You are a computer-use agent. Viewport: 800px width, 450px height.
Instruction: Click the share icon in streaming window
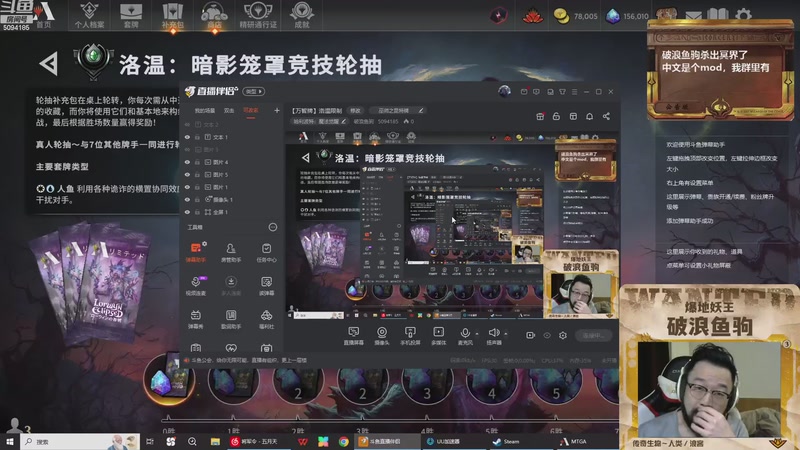point(606,116)
